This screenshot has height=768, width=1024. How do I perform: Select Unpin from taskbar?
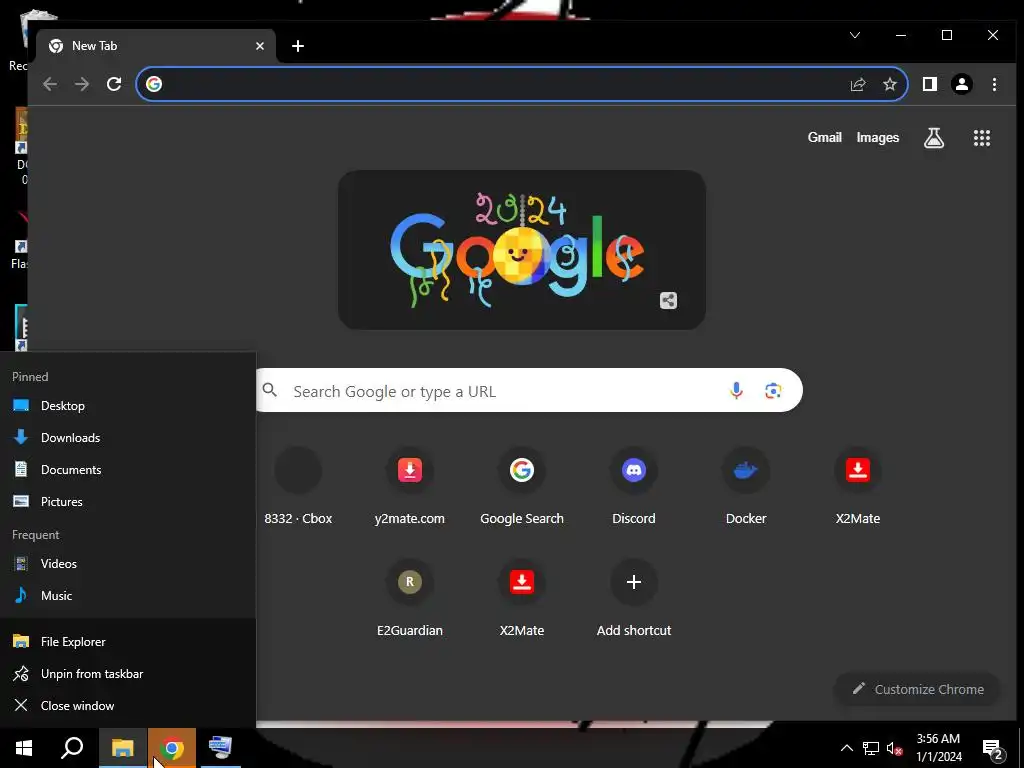pos(128,673)
